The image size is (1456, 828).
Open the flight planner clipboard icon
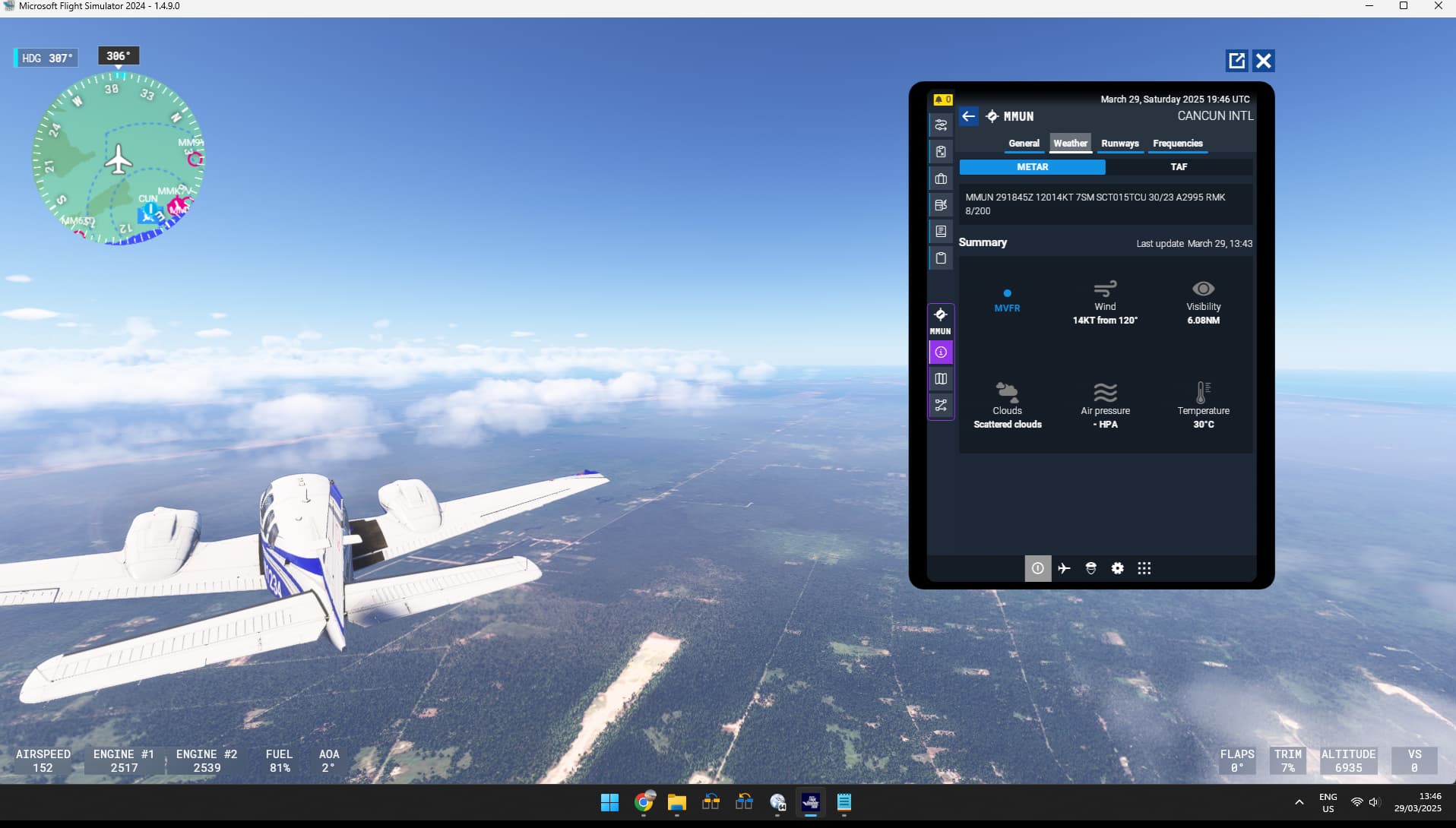[x=941, y=152]
